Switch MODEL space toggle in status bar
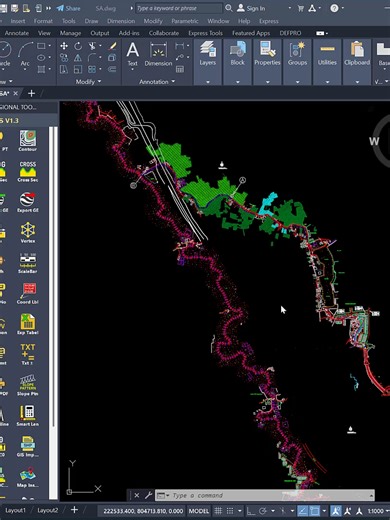390x520 pixels. tap(199, 511)
